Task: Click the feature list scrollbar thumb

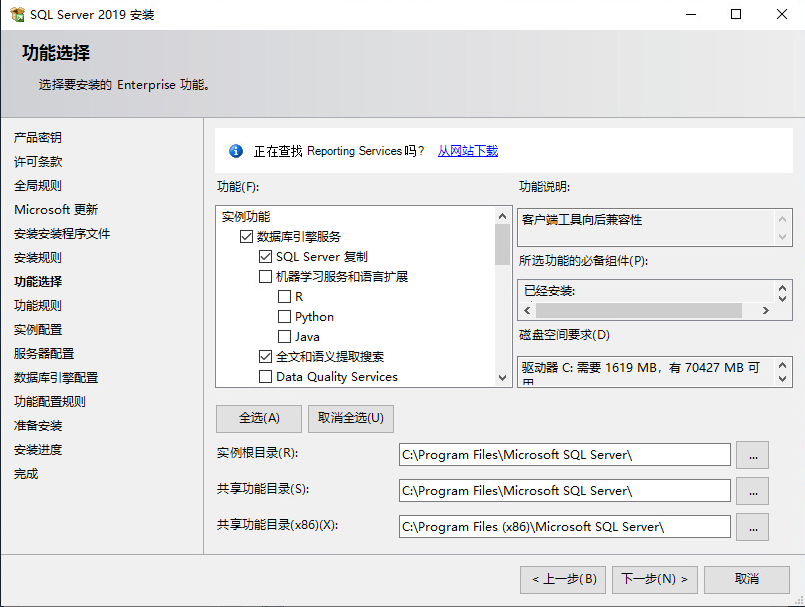Action: (502, 245)
